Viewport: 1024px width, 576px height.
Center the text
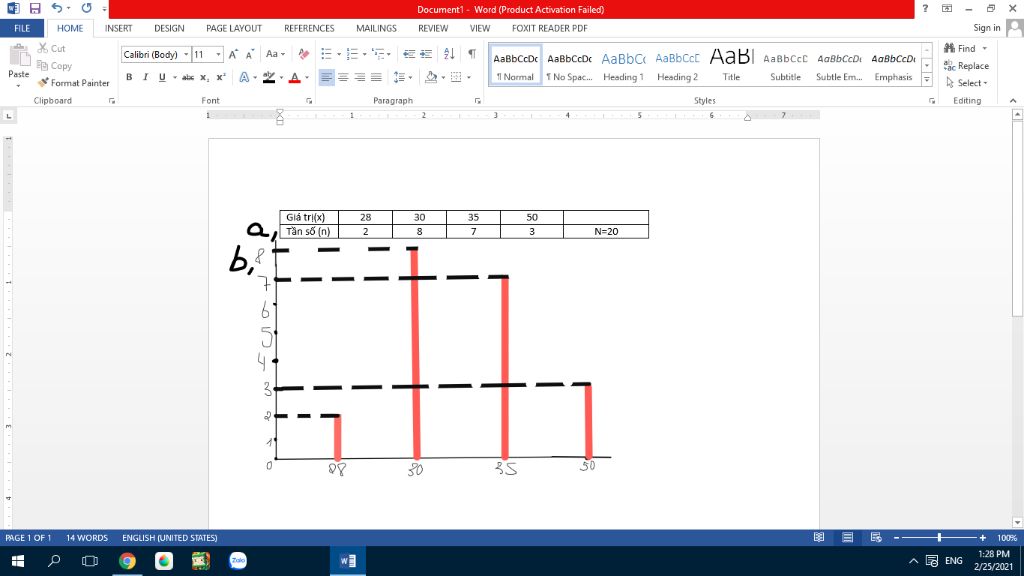pos(343,77)
